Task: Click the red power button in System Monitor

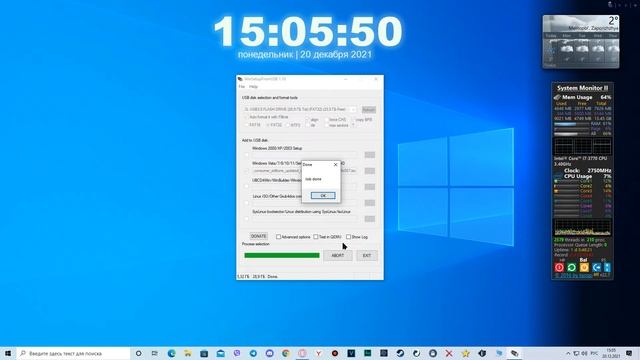Action: 559,267
